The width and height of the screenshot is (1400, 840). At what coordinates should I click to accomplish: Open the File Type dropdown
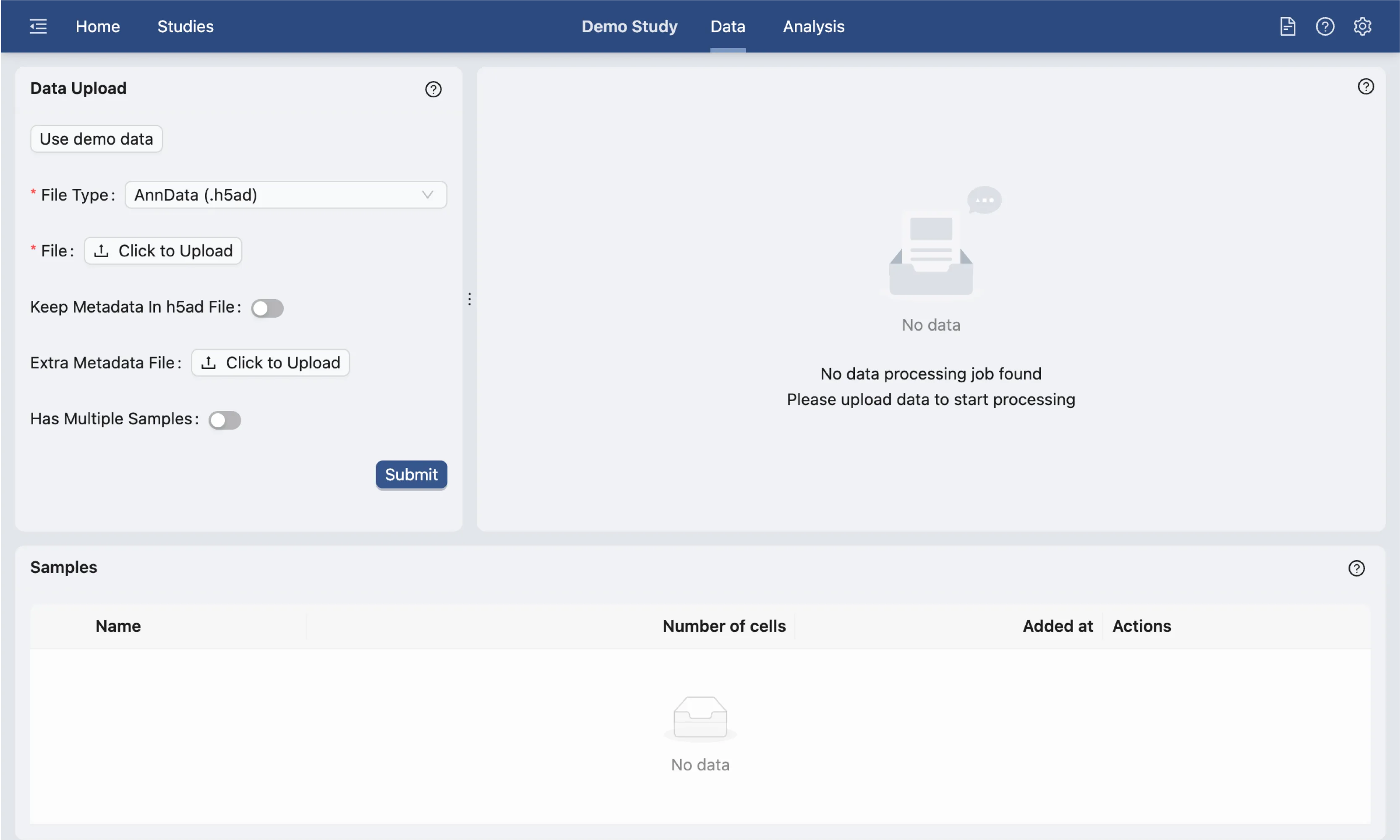pos(277,195)
